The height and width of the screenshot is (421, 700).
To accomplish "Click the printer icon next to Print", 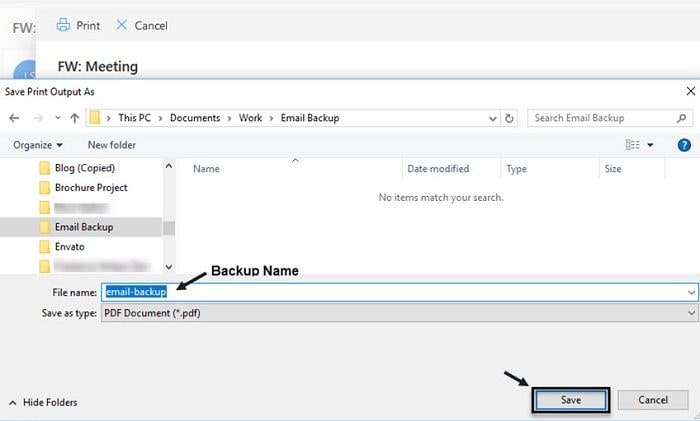I will tap(63, 25).
